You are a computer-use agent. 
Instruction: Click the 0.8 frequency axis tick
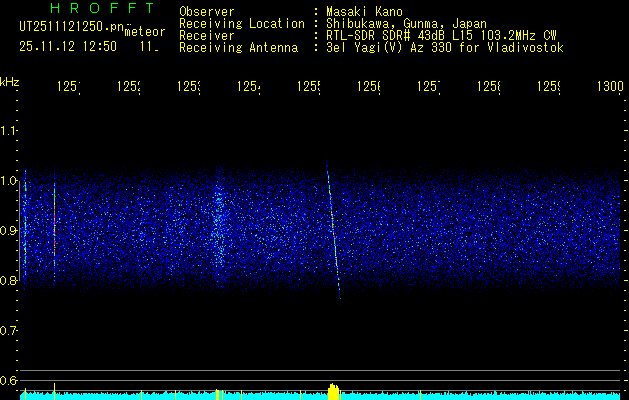(9, 281)
